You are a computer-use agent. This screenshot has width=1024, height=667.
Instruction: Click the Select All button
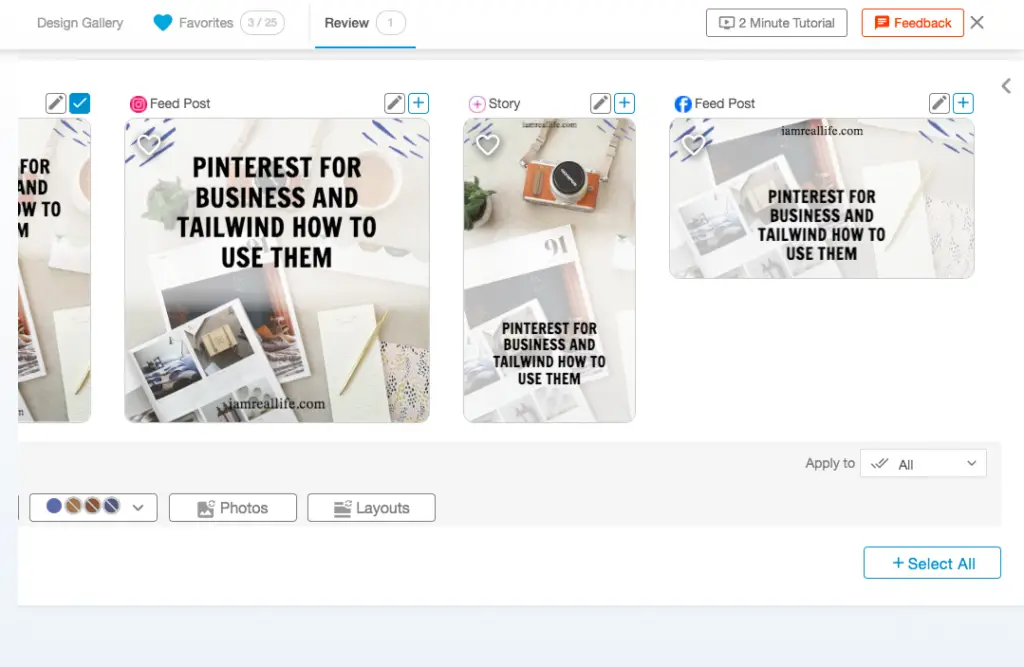pyautogui.click(x=932, y=563)
